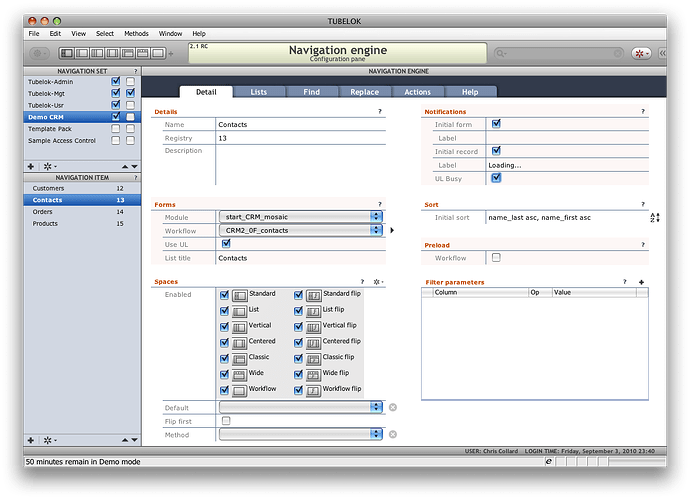Click the Wide flip space icon
The width and height of the screenshot is (690, 498).
point(313,375)
